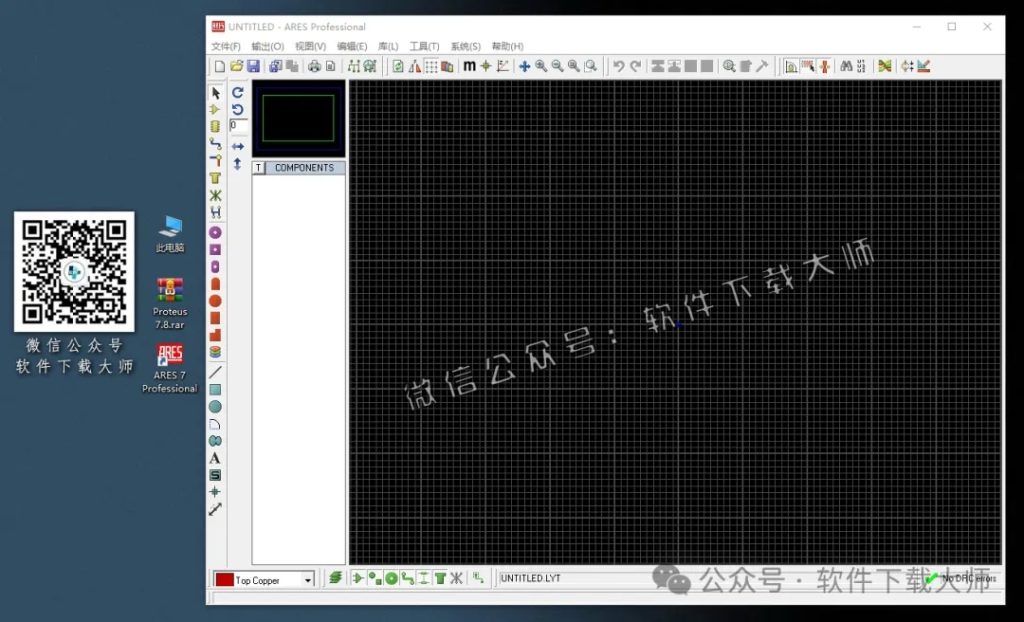
Task: Click the T button beside COMPONENTS
Action: coord(258,167)
